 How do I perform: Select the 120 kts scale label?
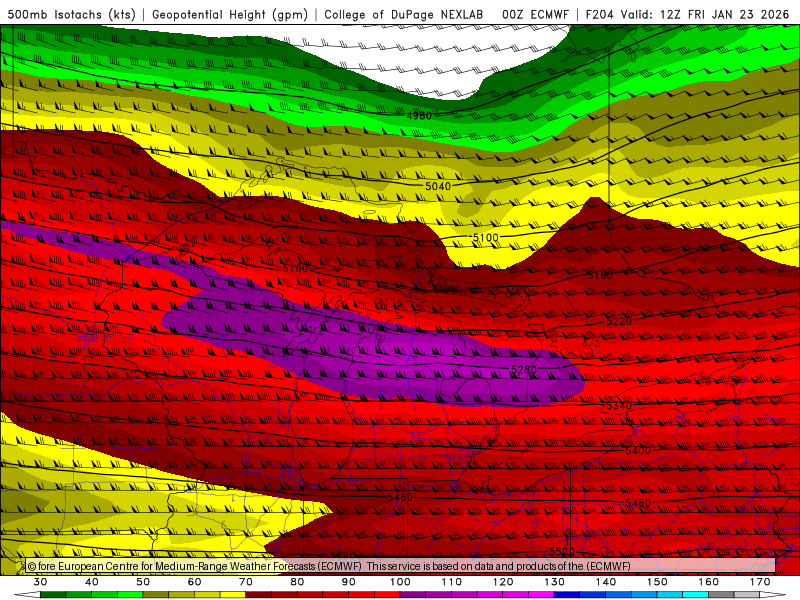point(503,582)
